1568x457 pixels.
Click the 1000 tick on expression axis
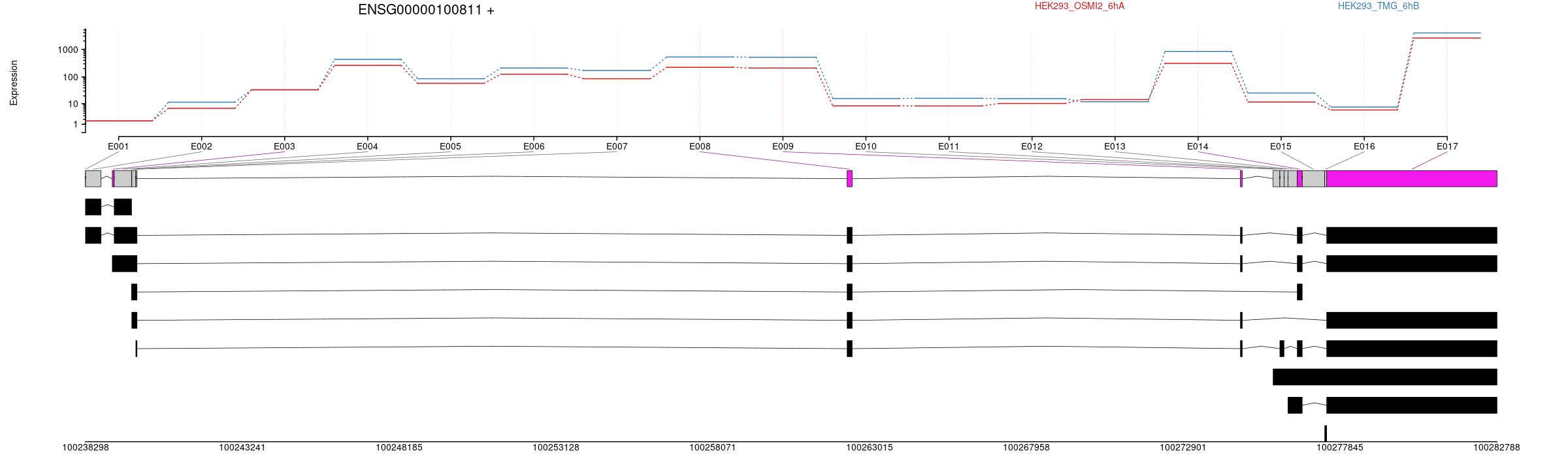69,50
